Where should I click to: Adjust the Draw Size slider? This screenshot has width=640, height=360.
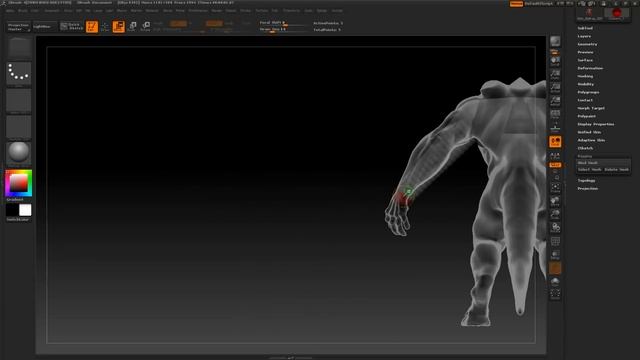point(284,29)
